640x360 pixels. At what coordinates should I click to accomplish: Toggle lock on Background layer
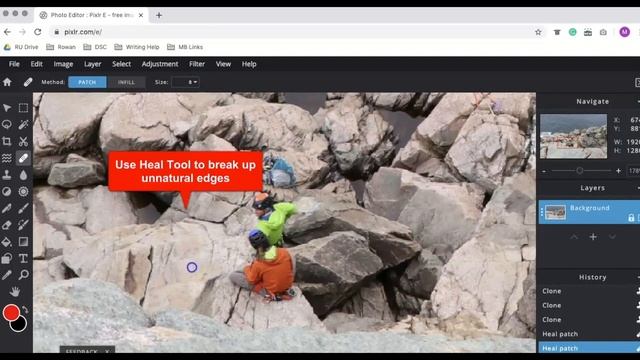pos(631,218)
